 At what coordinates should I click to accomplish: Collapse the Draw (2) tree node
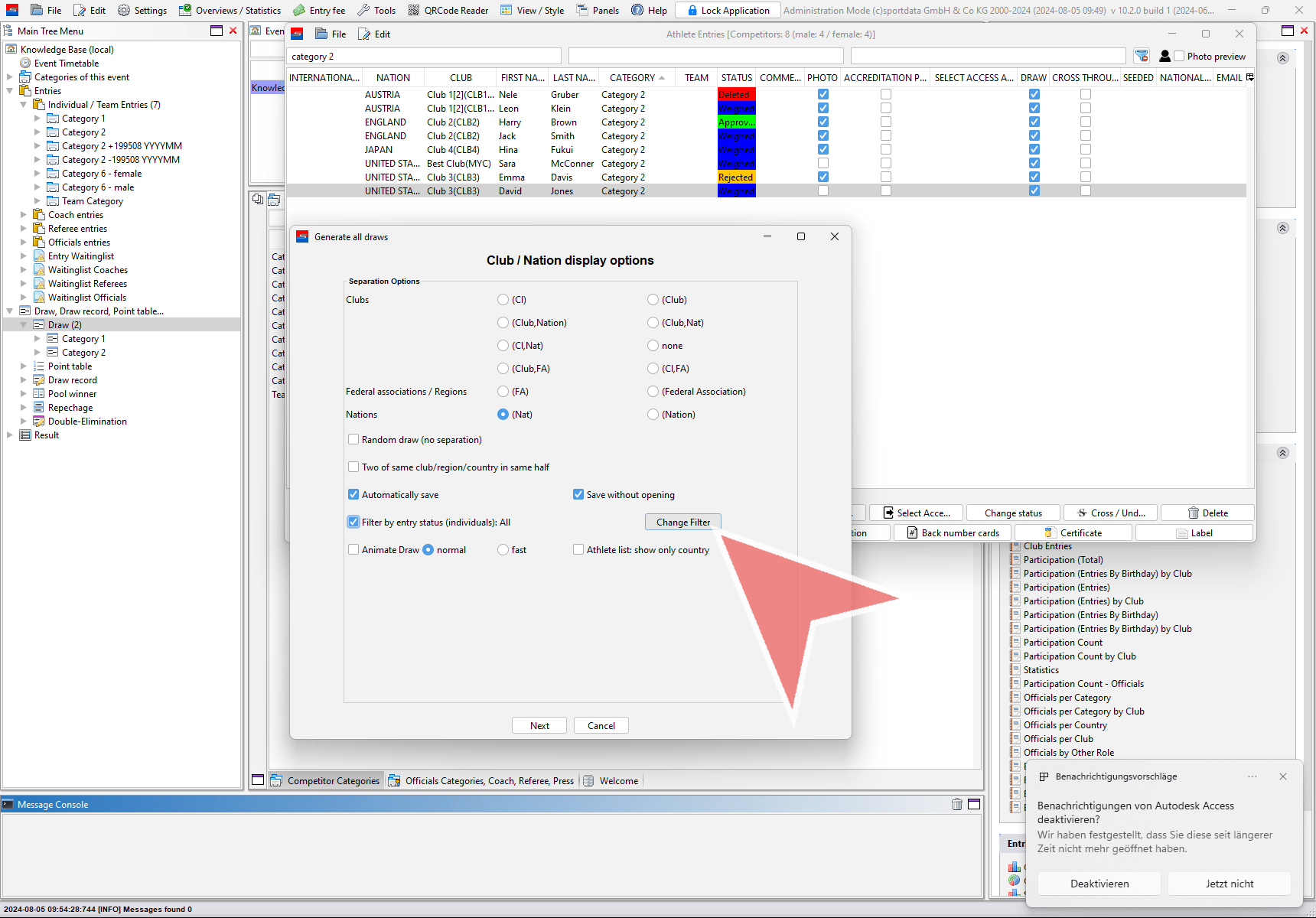coord(24,325)
